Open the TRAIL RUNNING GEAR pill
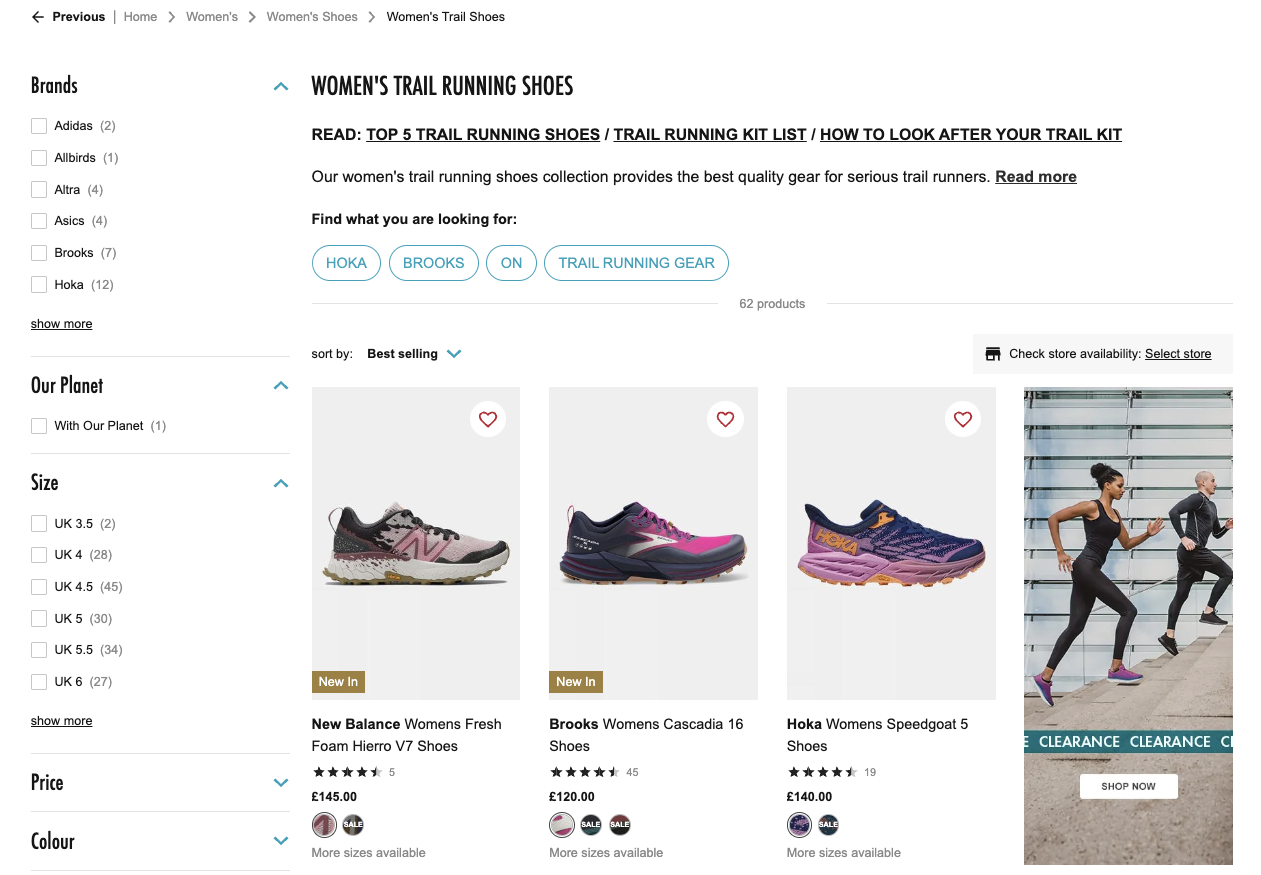Screen dimensions: 1261x875 (x=637, y=263)
